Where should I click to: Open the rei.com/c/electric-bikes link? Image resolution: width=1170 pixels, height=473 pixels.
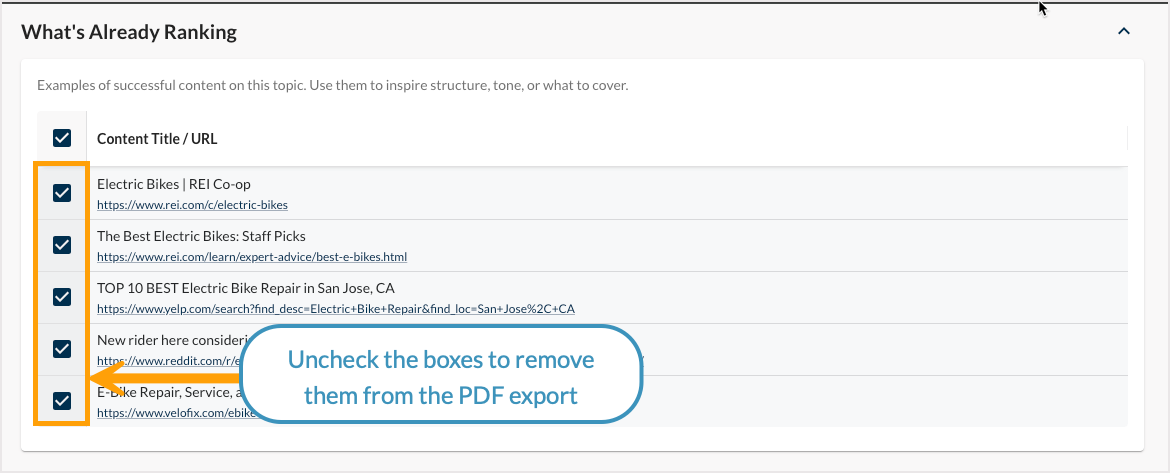(192, 205)
